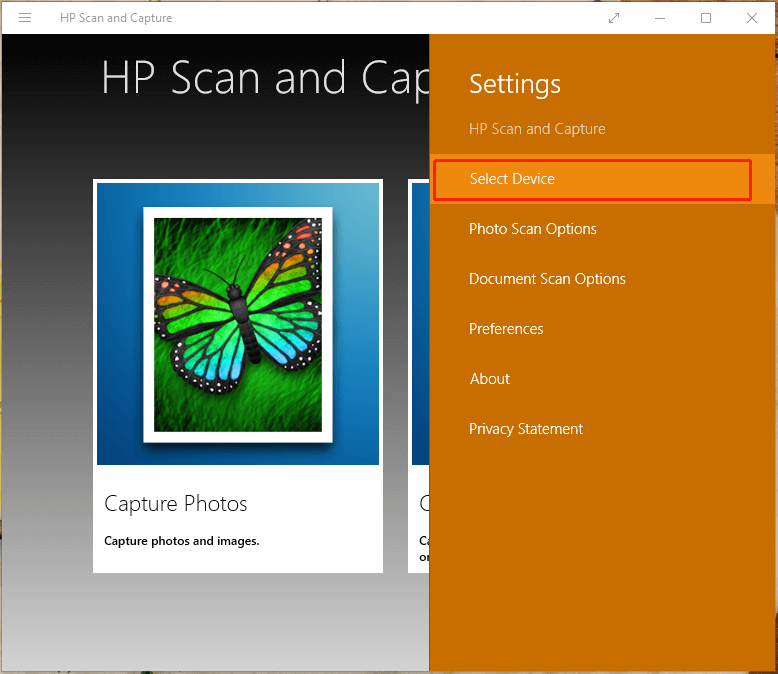Click 'Capture photos and images.' description
Viewport: 778px width, 674px height.
pyautogui.click(x=182, y=541)
